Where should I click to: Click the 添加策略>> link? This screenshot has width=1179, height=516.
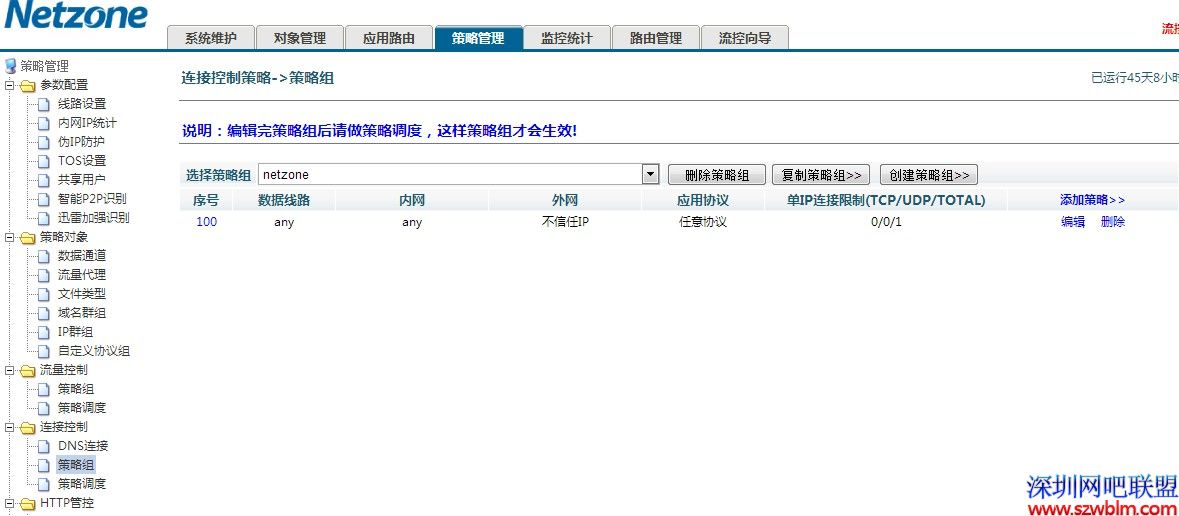[x=1092, y=200]
